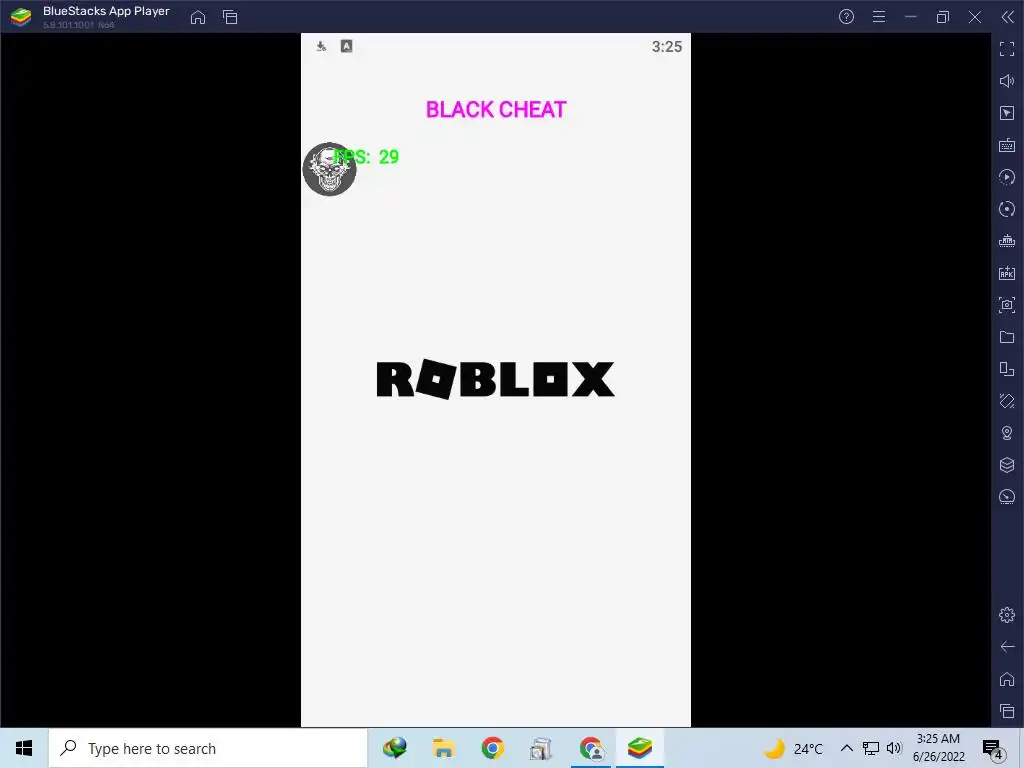Open Chrome profile window in taskbar

click(591, 748)
